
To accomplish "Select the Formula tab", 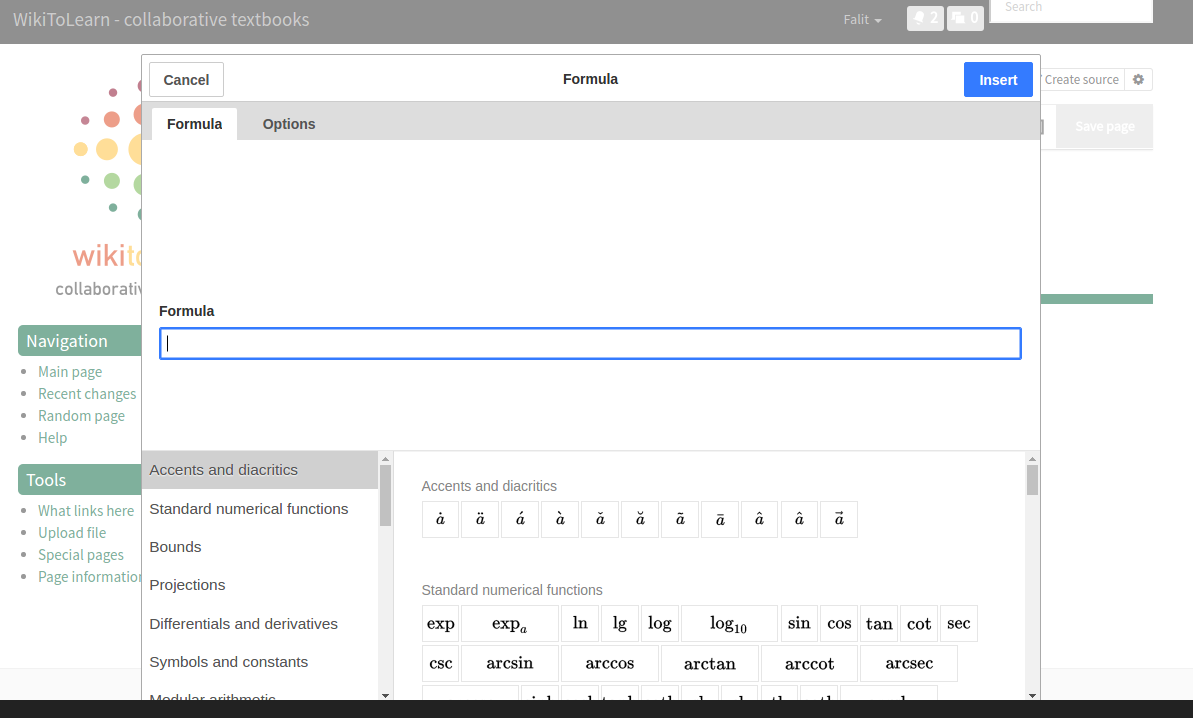I will [194, 124].
